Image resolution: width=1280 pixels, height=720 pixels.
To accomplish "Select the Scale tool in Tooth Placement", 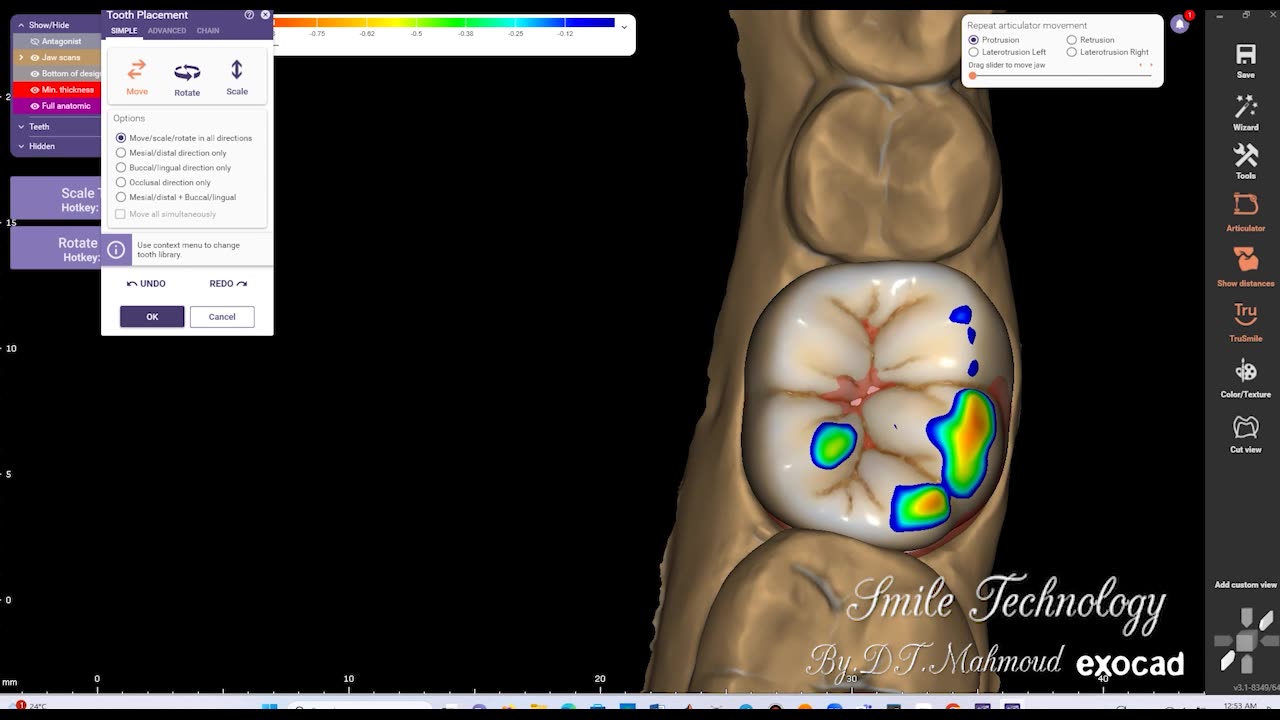I will point(237,77).
